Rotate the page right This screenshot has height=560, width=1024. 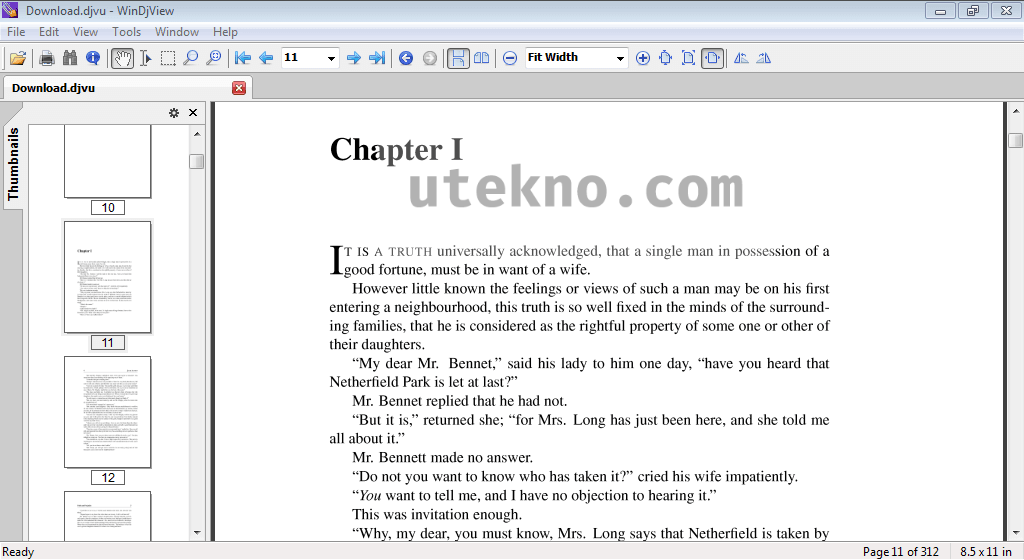click(763, 58)
